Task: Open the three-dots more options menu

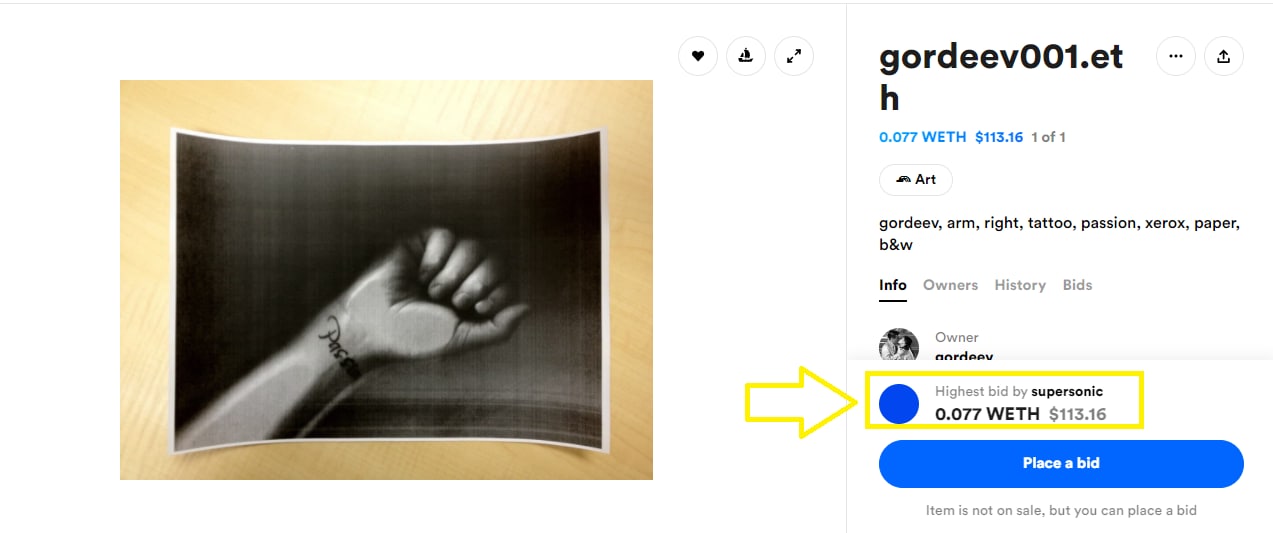Action: 1175,56
